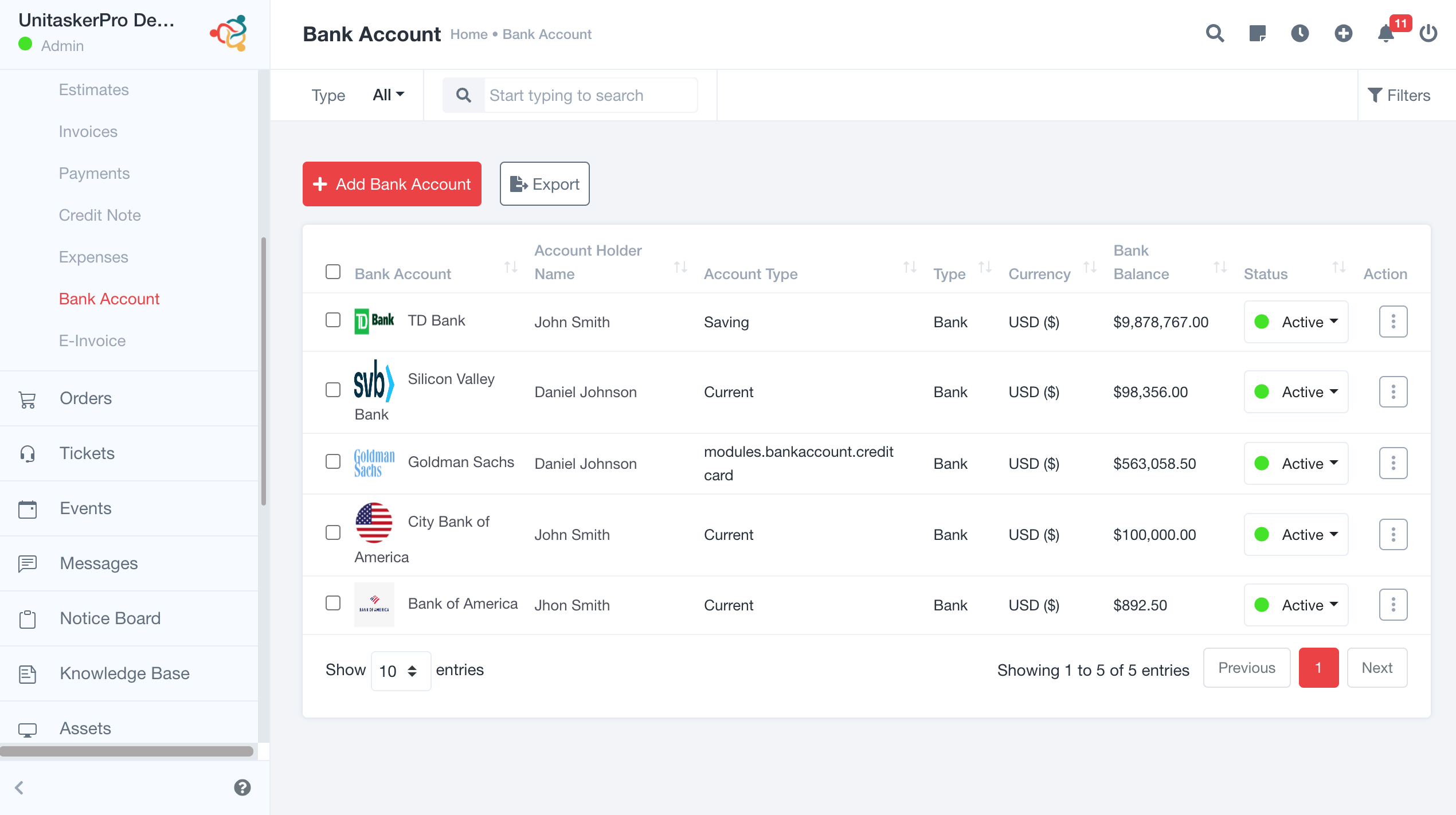Image resolution: width=1456 pixels, height=815 pixels.
Task: Open Credit Note in the sidebar
Action: click(x=100, y=215)
